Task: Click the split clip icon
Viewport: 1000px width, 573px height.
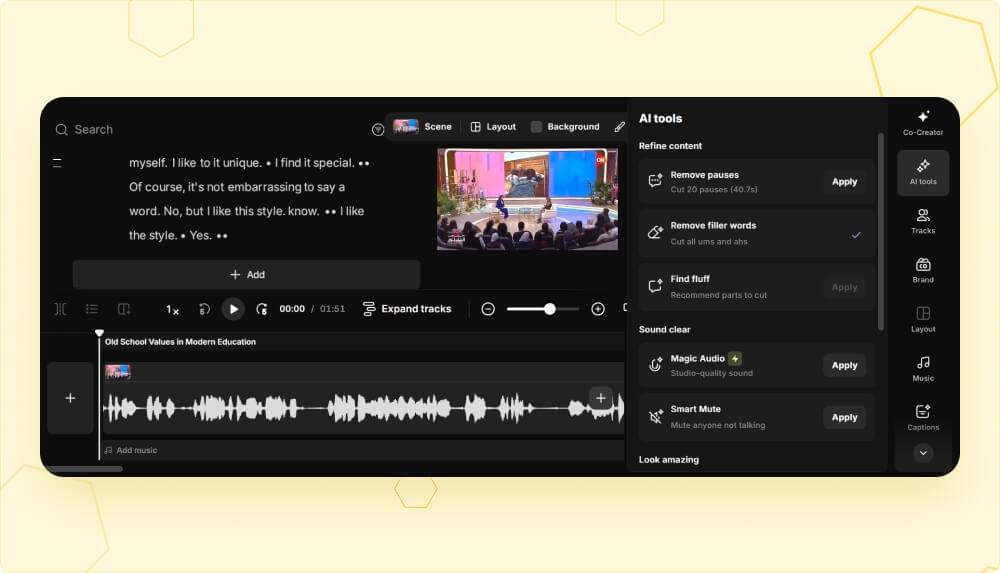Action: point(61,309)
